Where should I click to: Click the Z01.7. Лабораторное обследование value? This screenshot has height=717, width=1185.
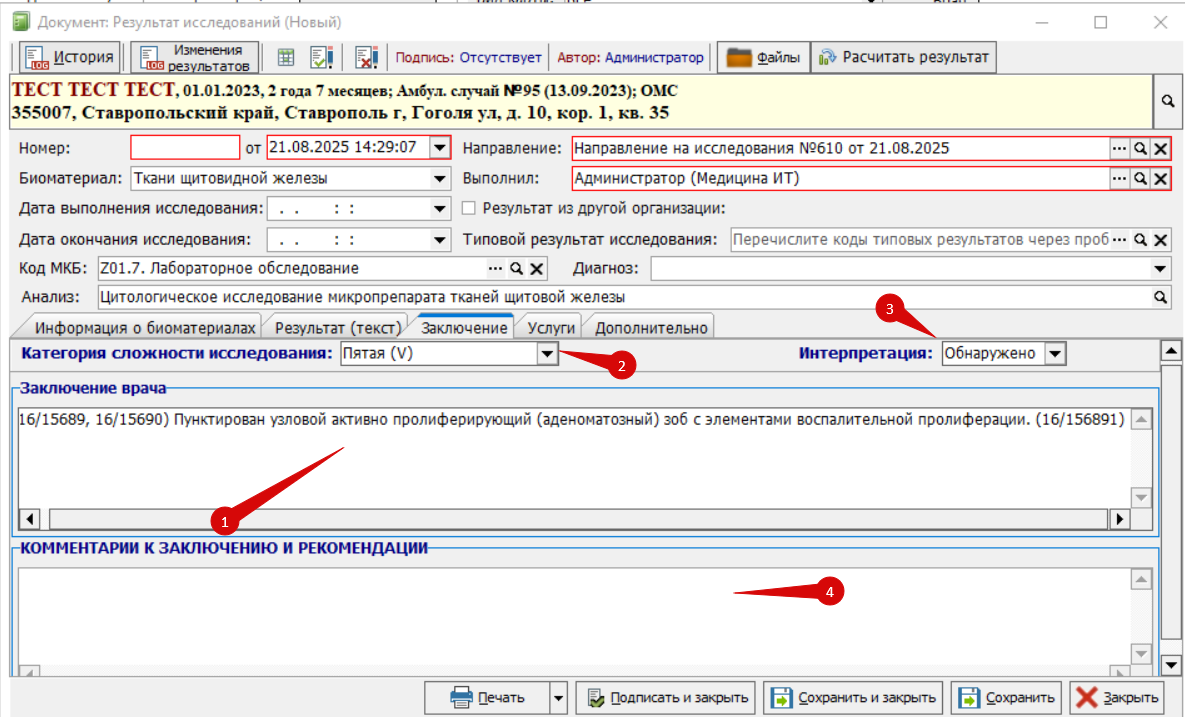click(230, 269)
